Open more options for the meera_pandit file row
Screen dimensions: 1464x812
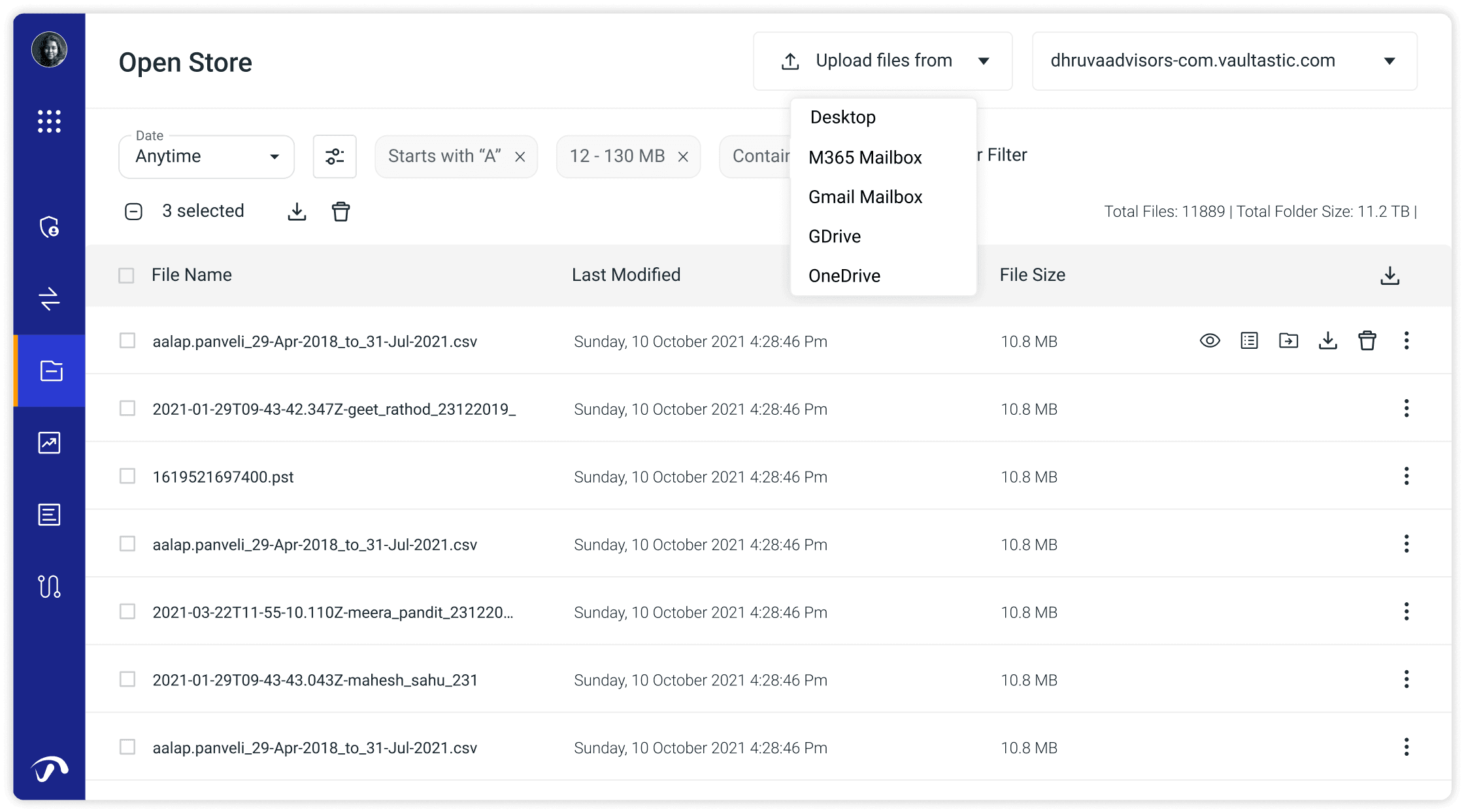1406,612
